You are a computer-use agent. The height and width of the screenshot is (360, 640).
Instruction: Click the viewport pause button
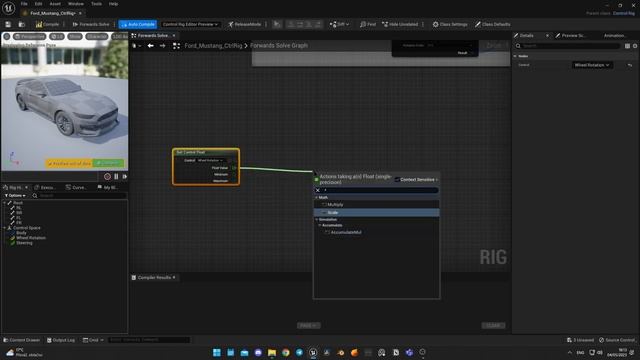pos(116,176)
